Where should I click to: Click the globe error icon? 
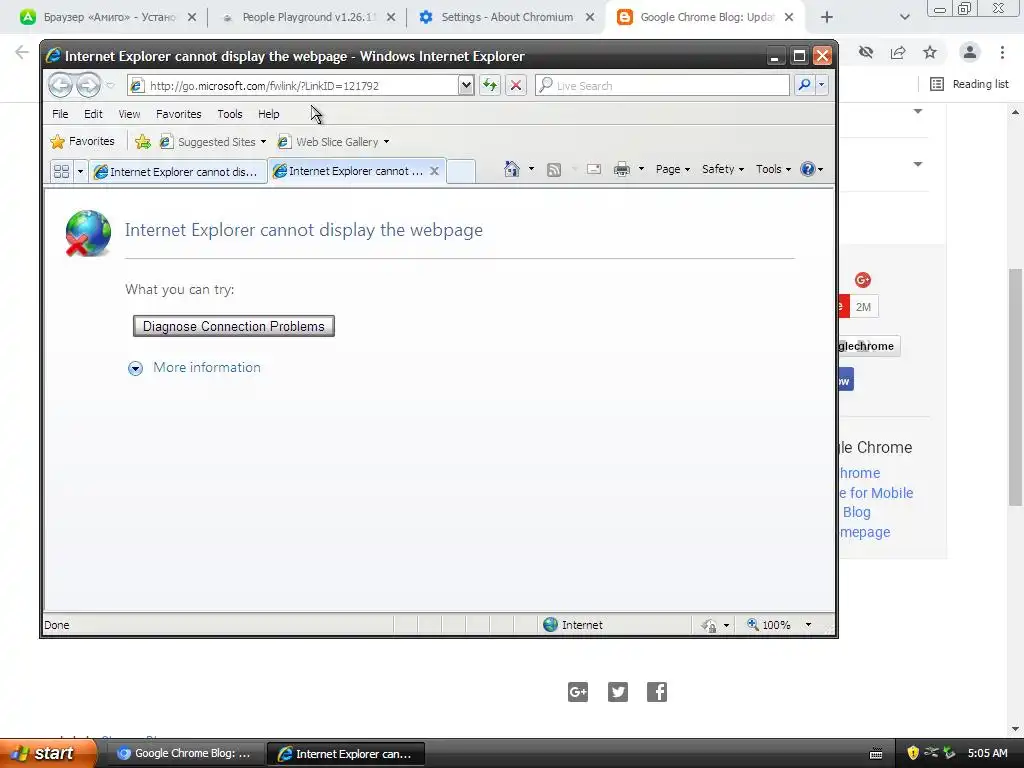(x=88, y=233)
